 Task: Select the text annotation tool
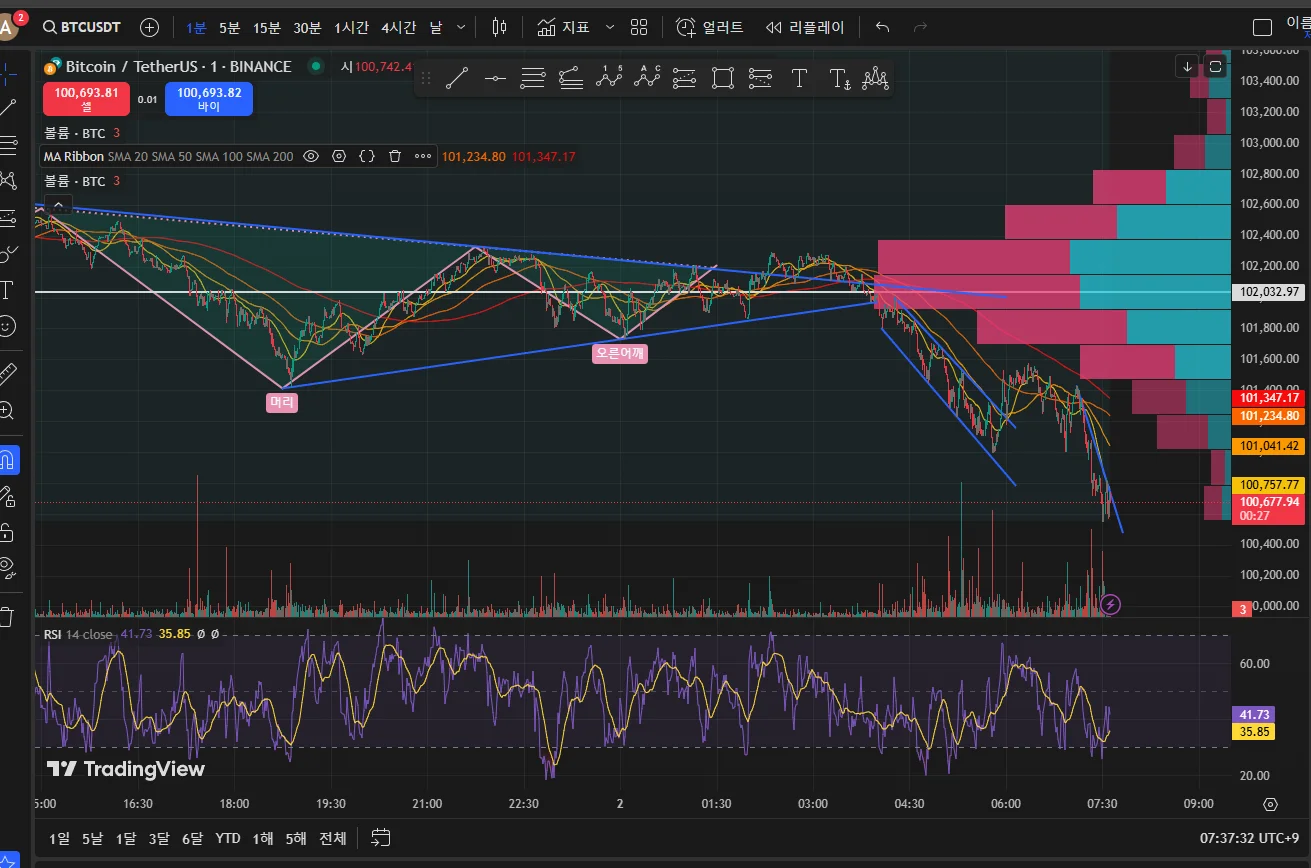pyautogui.click(x=799, y=78)
